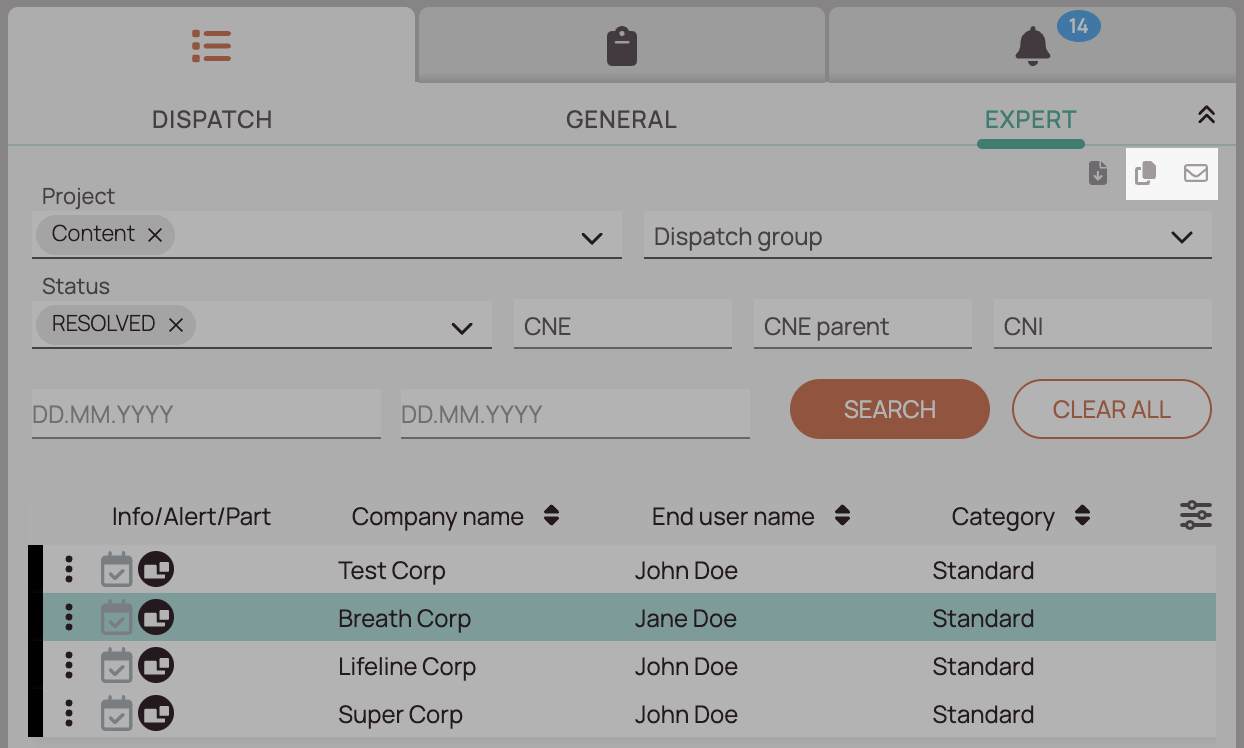Toggle sorting on the Category column
This screenshot has height=748, width=1244.
tap(1083, 516)
